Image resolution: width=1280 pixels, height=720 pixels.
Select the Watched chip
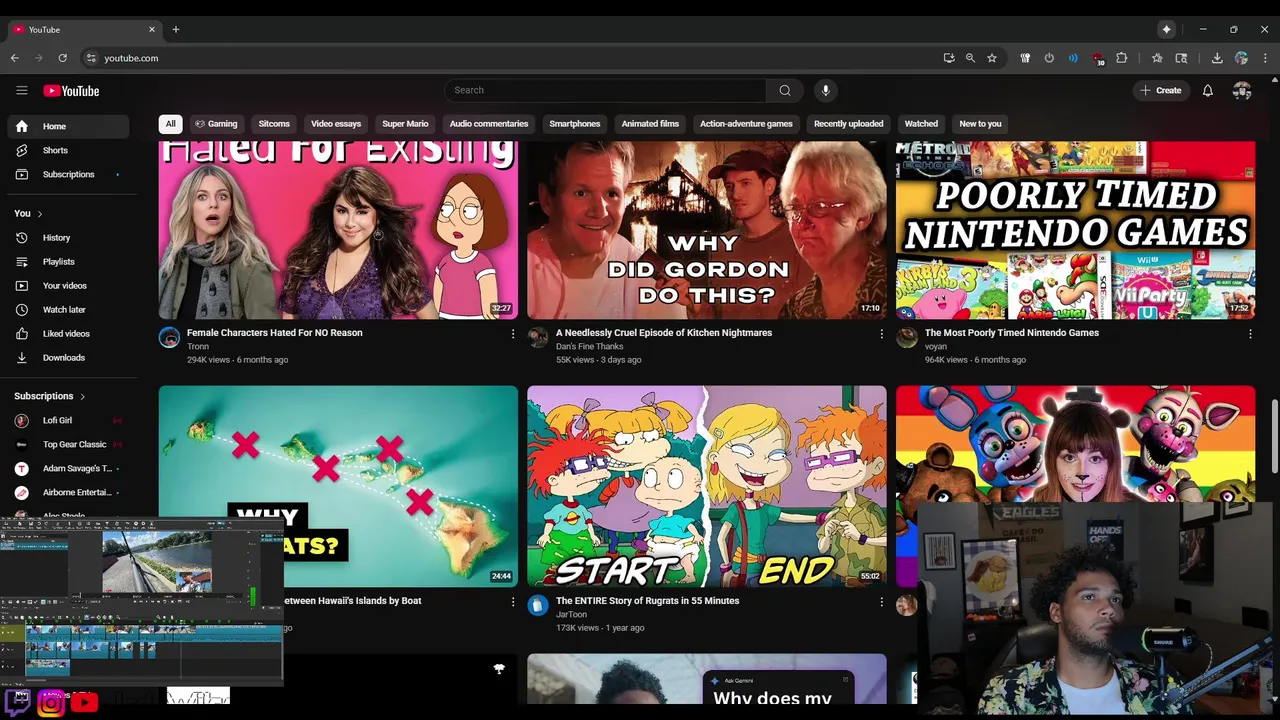pyautogui.click(x=921, y=124)
